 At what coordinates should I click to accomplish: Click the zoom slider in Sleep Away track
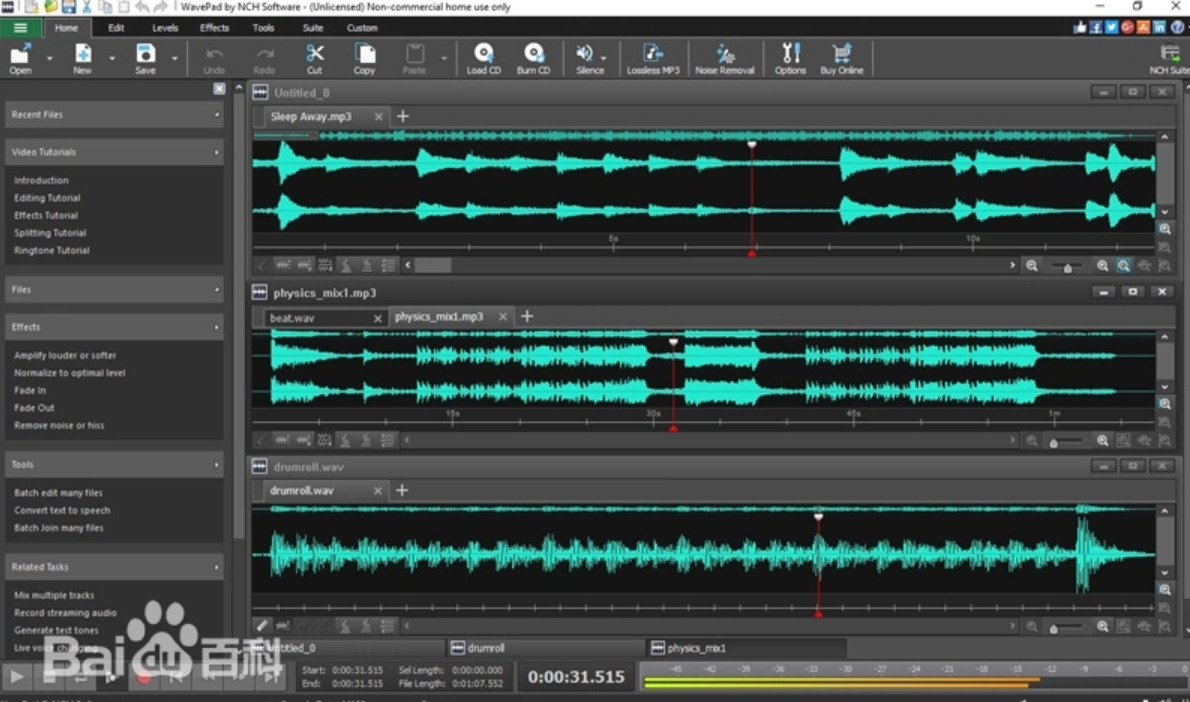pos(1067,267)
